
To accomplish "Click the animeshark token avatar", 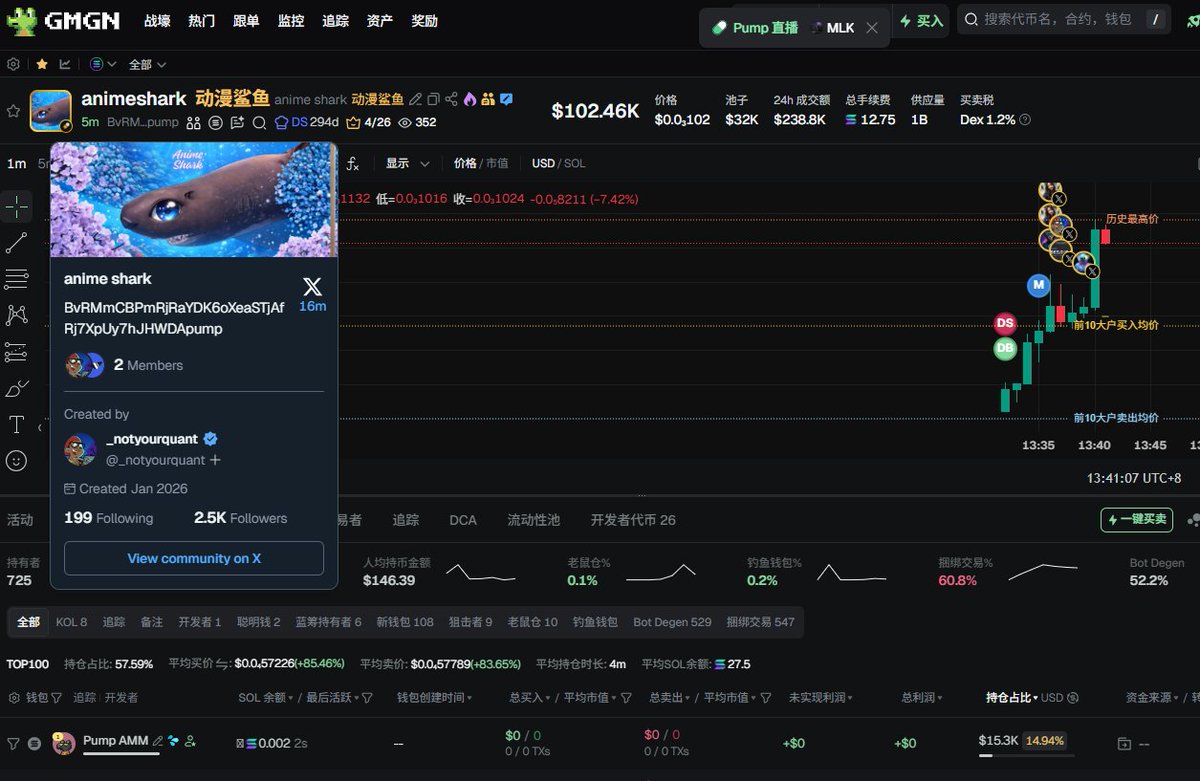I will [x=50, y=111].
